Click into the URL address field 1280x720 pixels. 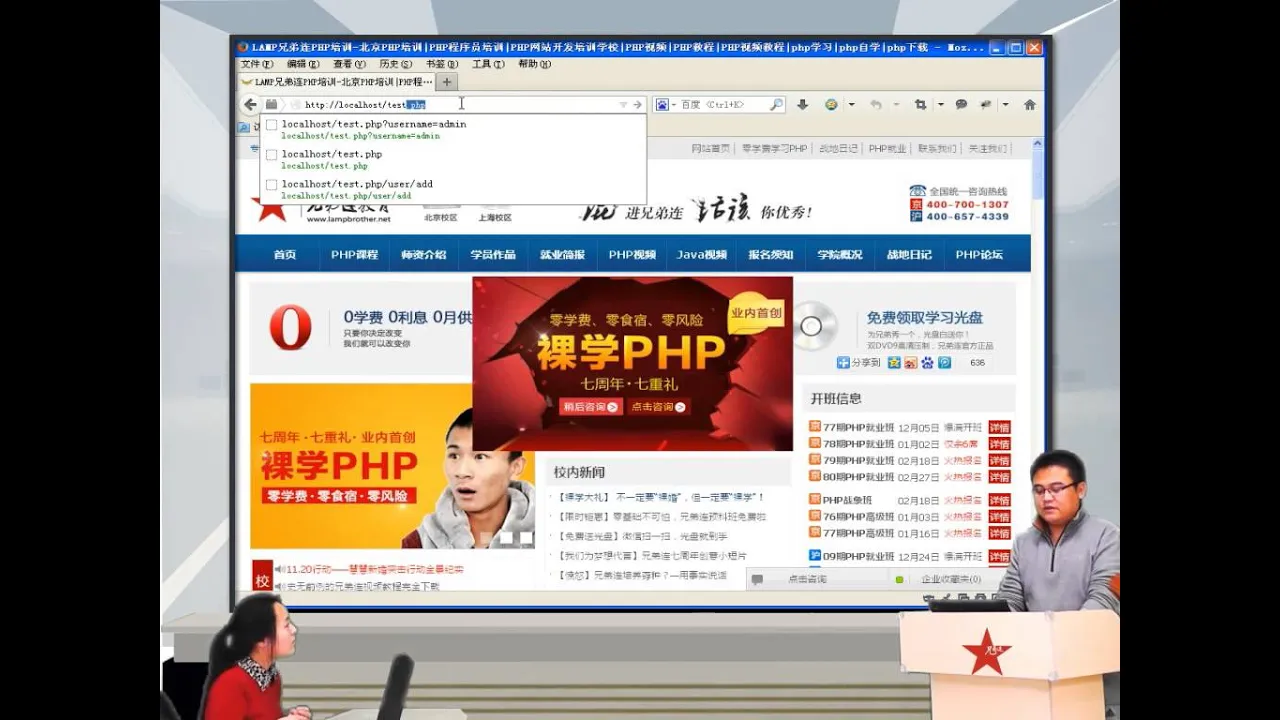coord(460,104)
